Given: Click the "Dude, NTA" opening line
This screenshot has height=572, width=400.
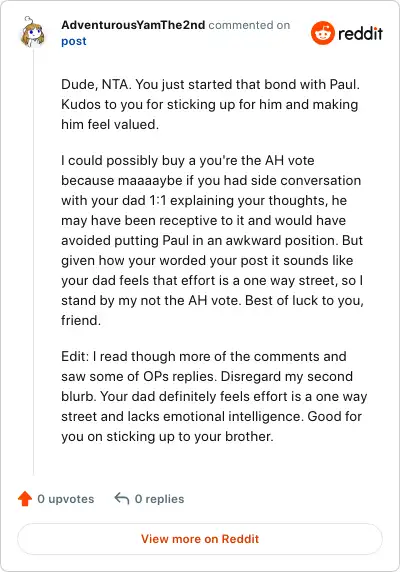Looking at the screenshot, I should 210,85.
